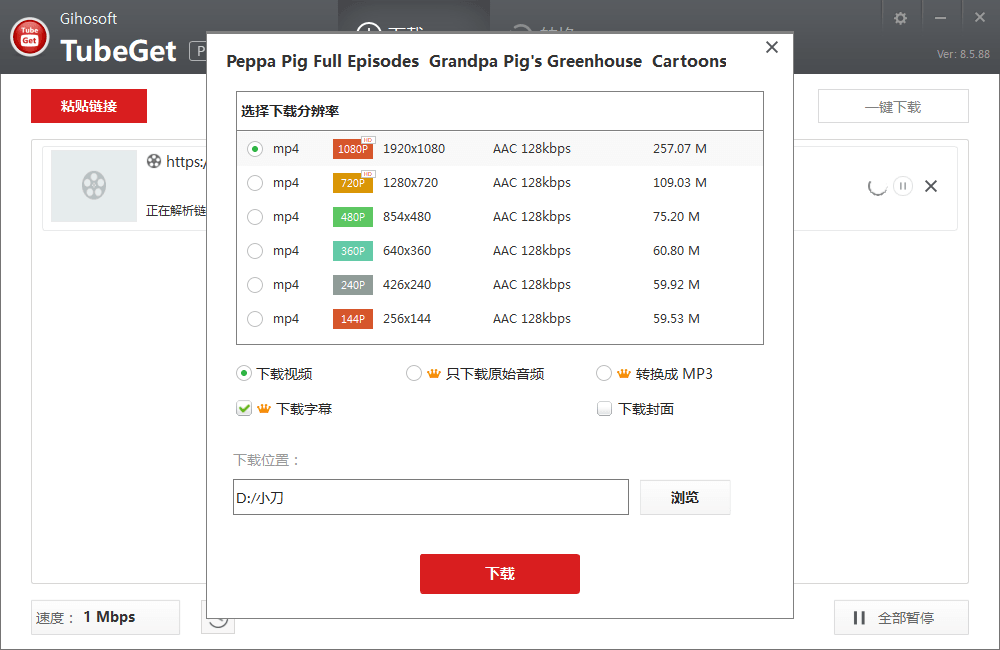Close the resolution selection dialog
Viewport: 1000px width, 650px height.
tap(771, 47)
